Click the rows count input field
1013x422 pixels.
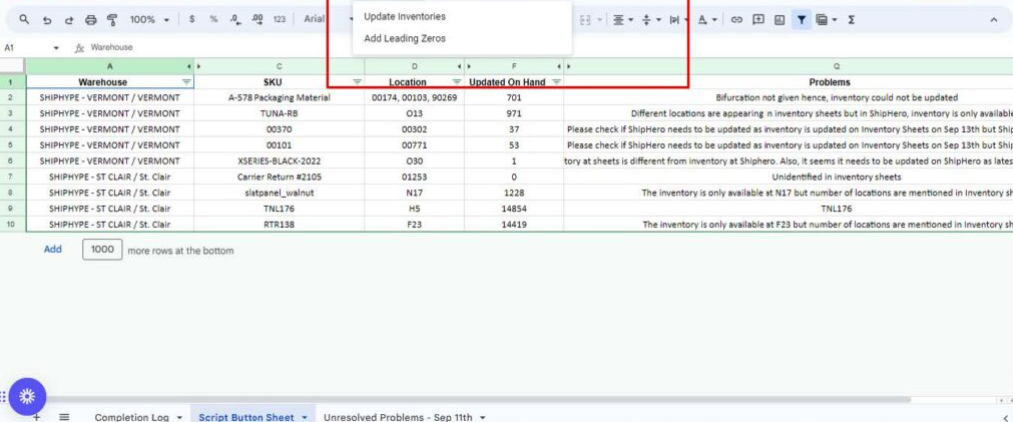pyautogui.click(x=101, y=250)
